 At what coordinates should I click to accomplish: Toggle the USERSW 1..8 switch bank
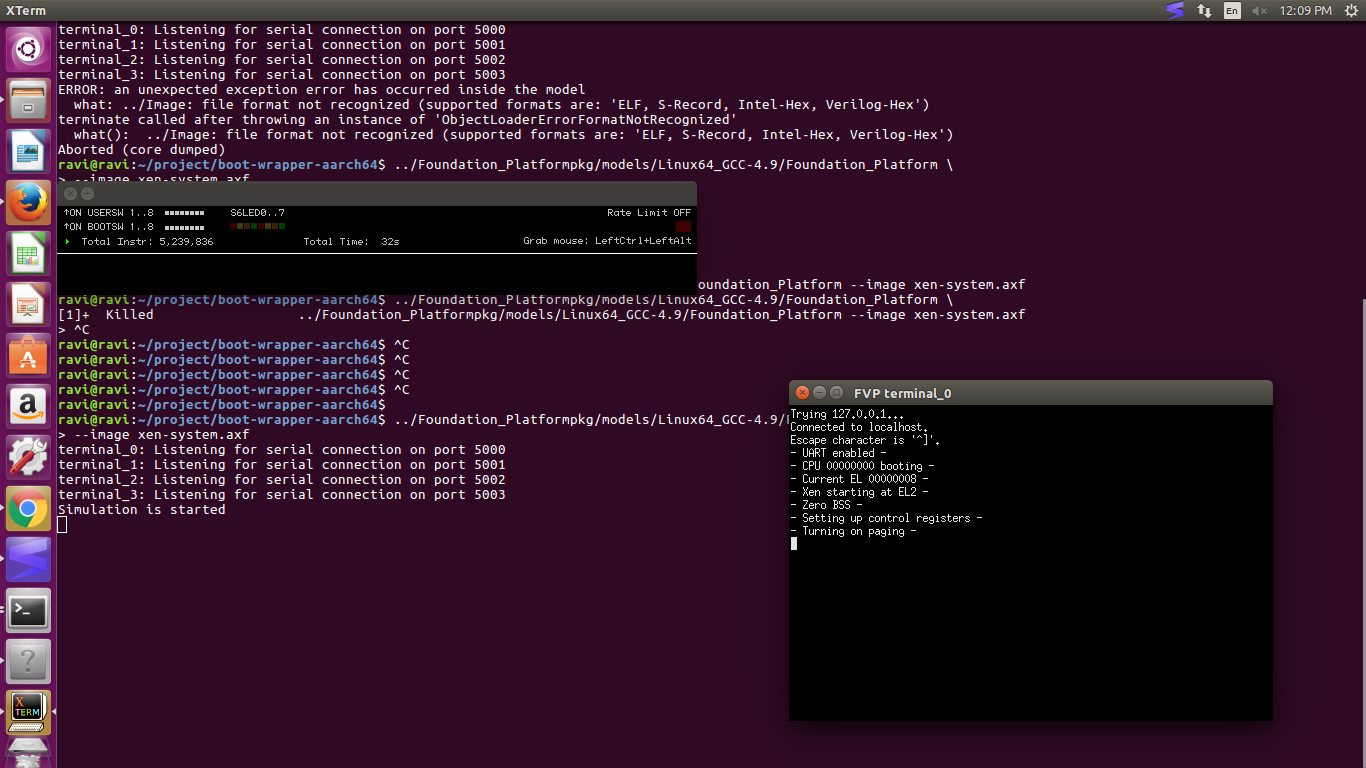coord(184,213)
